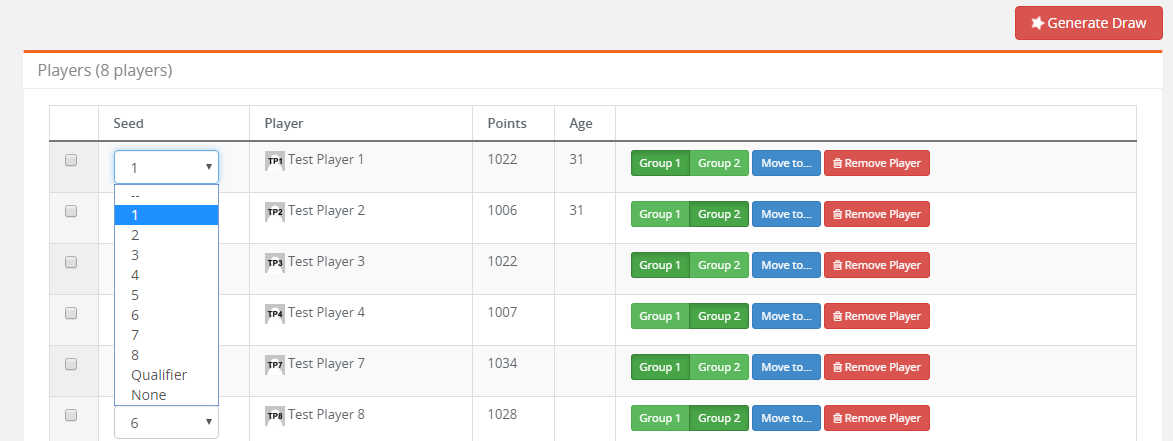The image size is (1173, 441).
Task: Select the checkbox for Test Player 8
Action: [71, 415]
